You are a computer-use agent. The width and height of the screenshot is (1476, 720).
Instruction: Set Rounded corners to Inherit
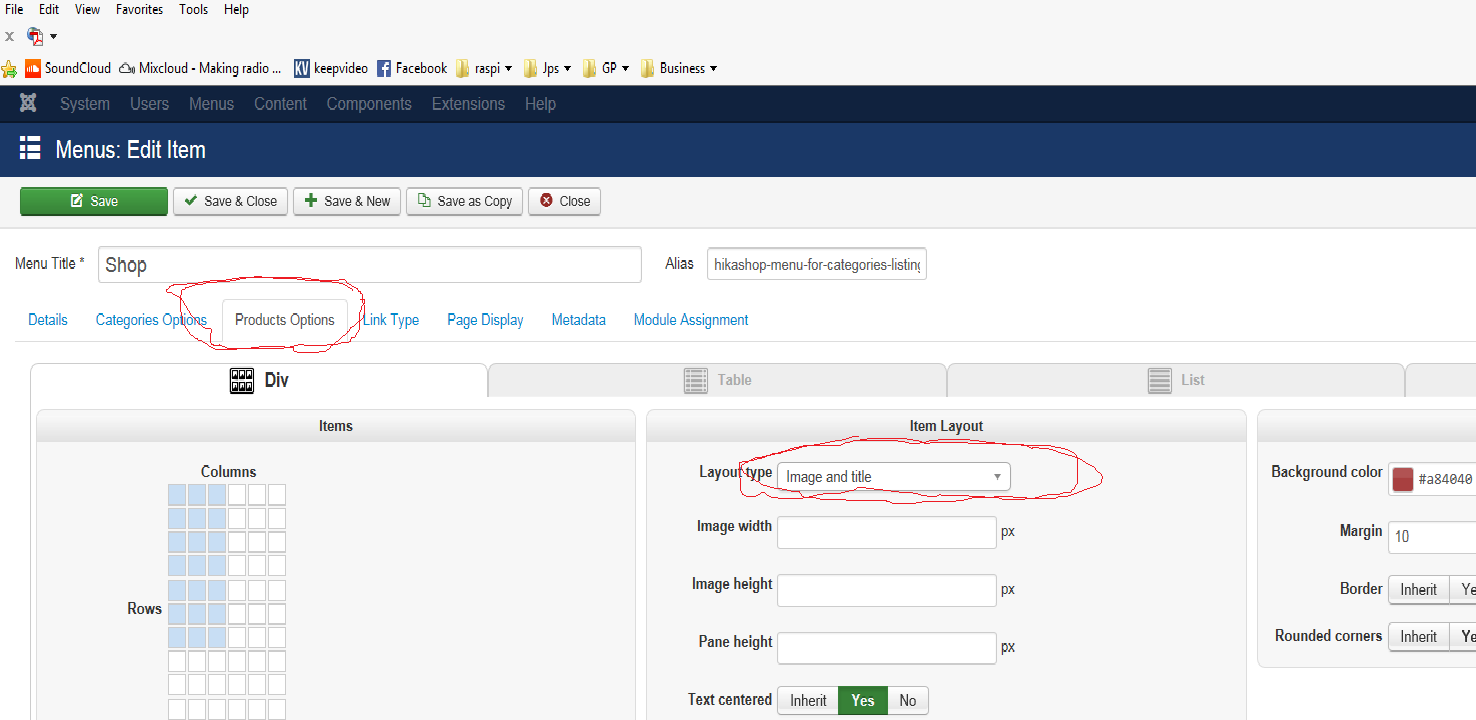[x=1418, y=637]
